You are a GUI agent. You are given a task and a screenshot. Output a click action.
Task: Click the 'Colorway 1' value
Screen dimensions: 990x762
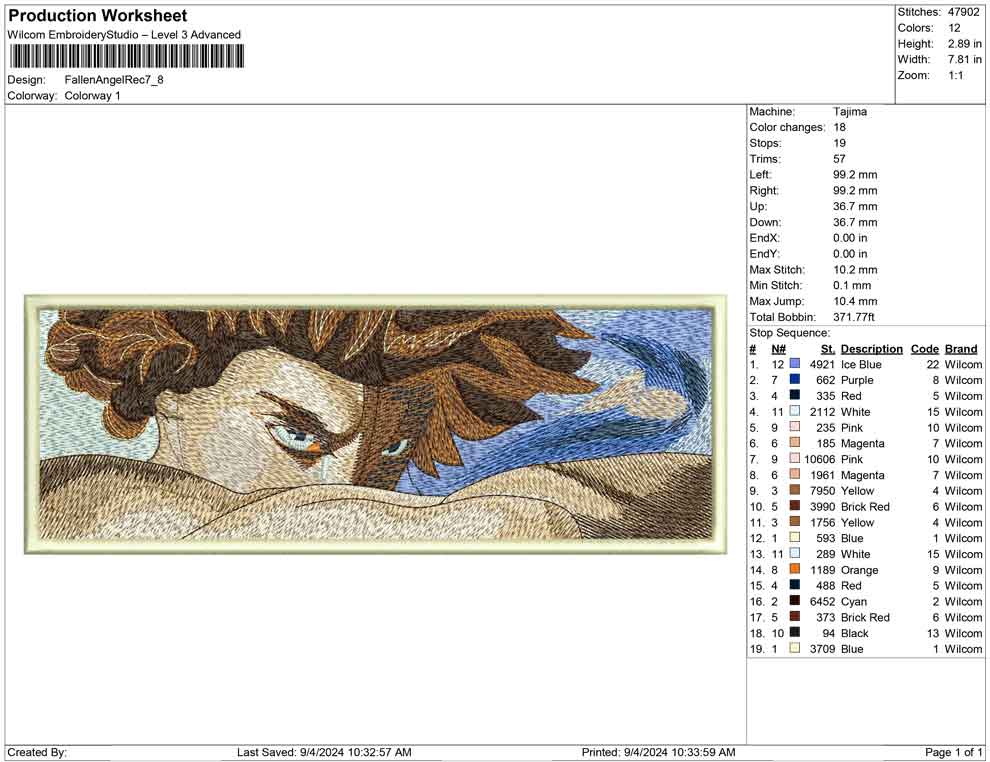tap(92, 96)
